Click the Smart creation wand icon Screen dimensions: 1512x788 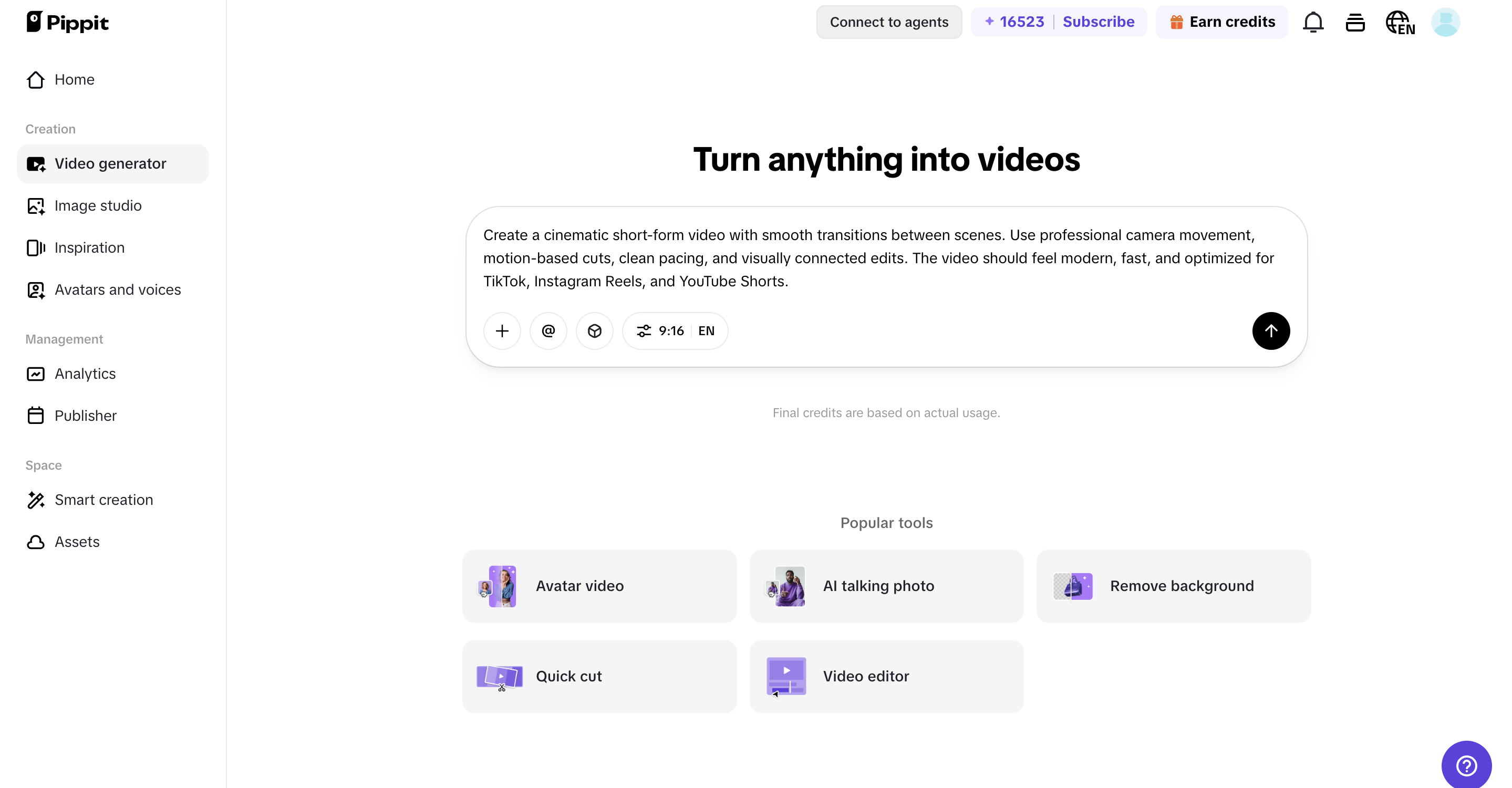pyautogui.click(x=36, y=500)
